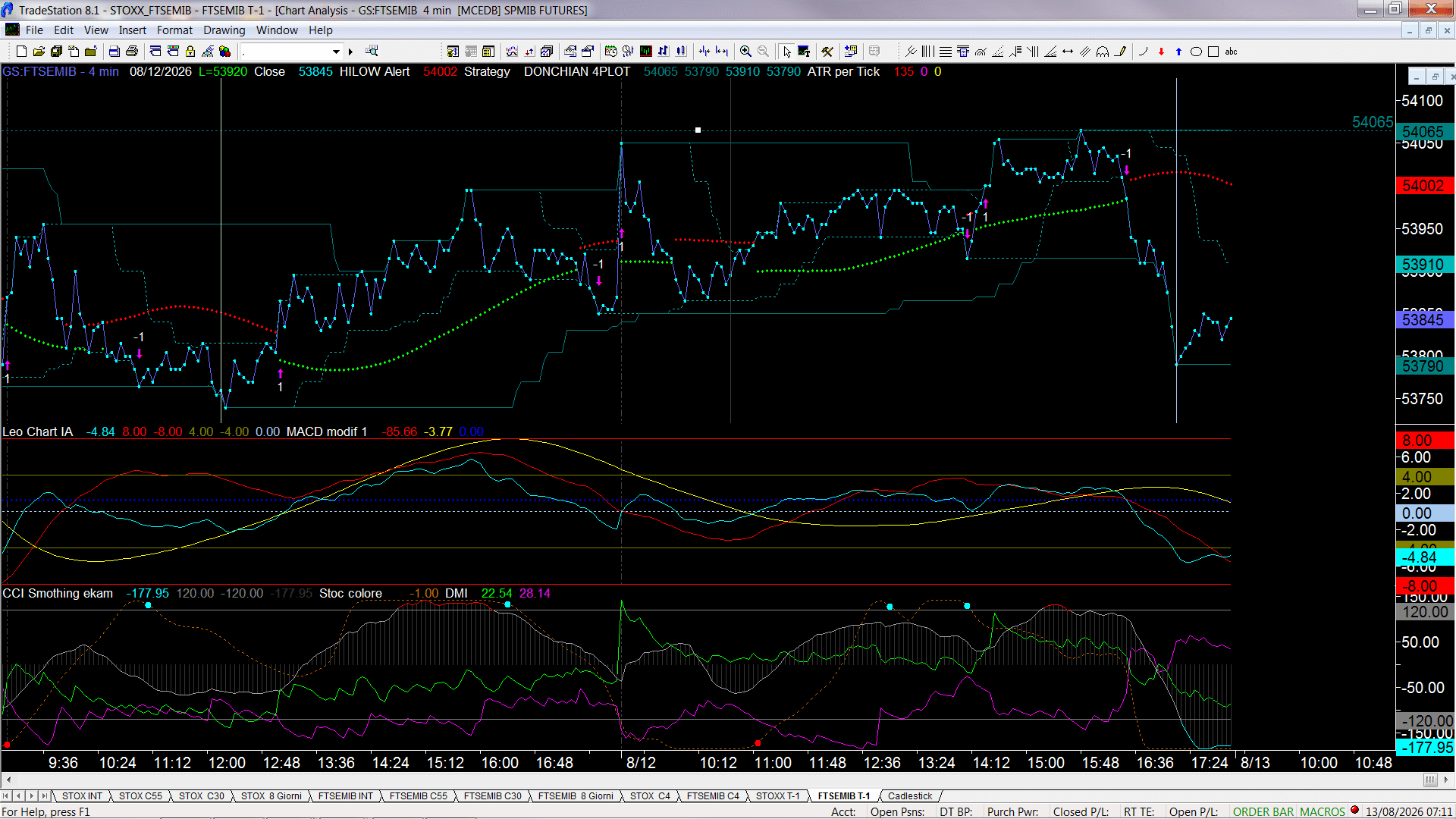Select the parallel channel lines tool

[x=1085, y=52]
